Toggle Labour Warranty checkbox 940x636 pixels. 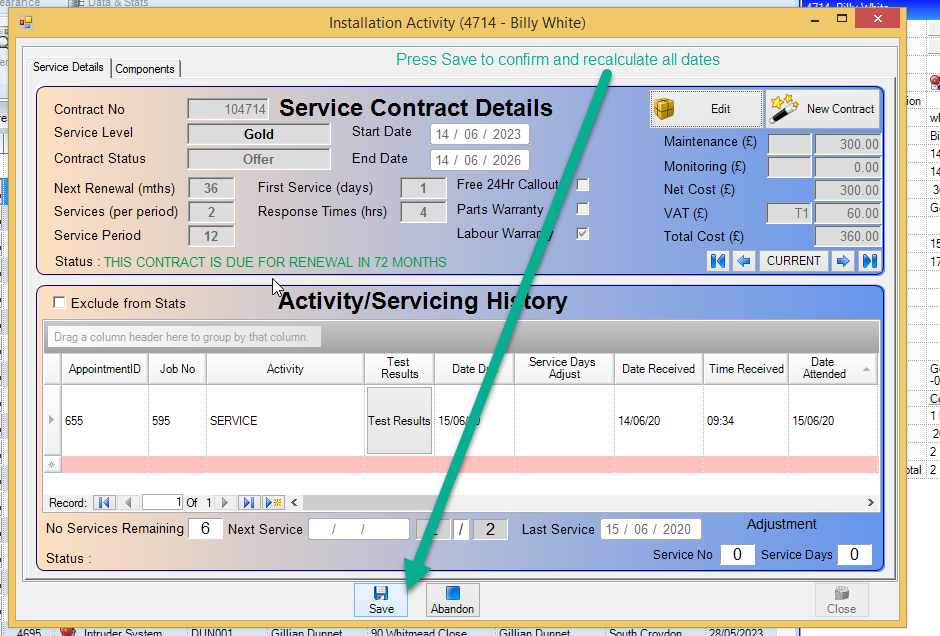click(582, 233)
